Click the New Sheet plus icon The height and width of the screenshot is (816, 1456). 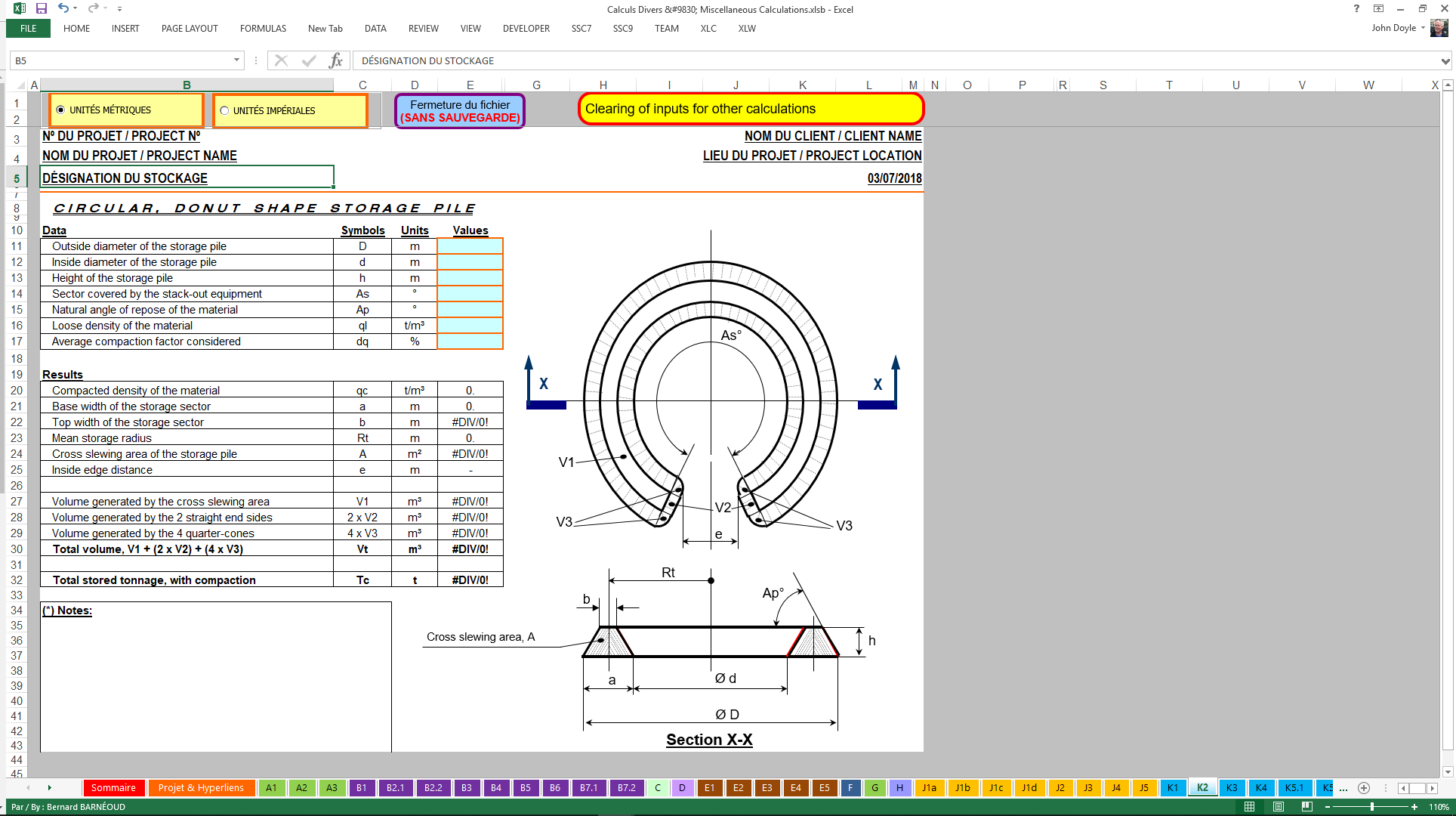[1364, 788]
